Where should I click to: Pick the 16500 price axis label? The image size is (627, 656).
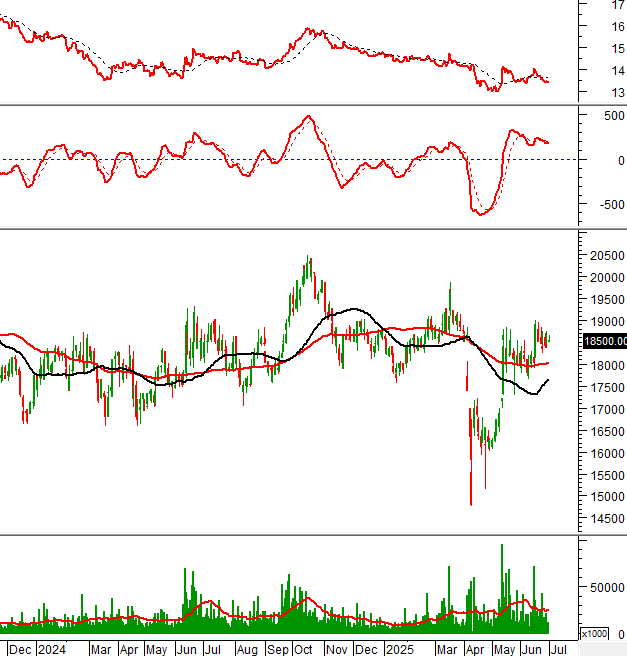click(607, 432)
